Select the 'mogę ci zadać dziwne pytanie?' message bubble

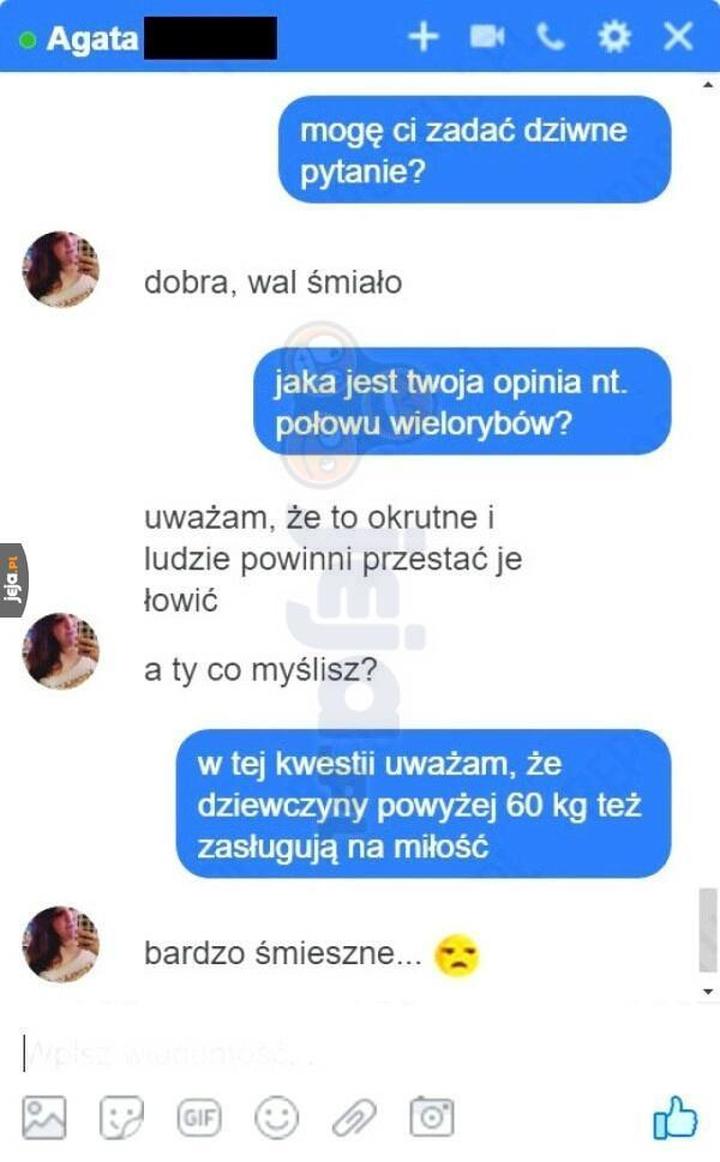475,150
